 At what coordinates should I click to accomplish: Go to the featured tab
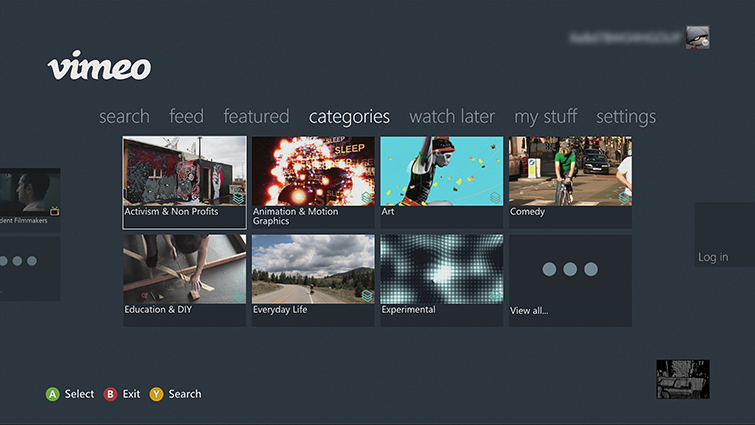(256, 117)
